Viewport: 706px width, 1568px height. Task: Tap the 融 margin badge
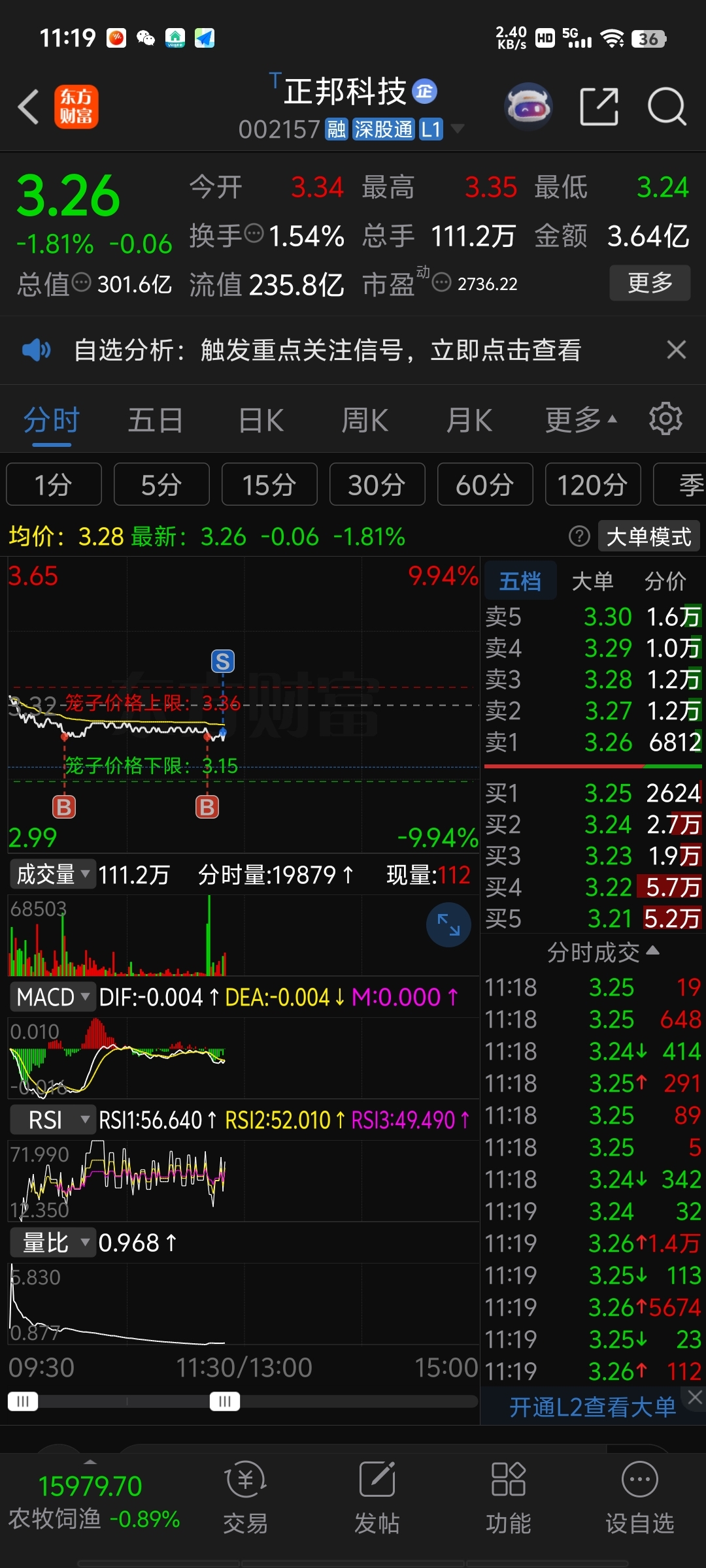point(337,129)
